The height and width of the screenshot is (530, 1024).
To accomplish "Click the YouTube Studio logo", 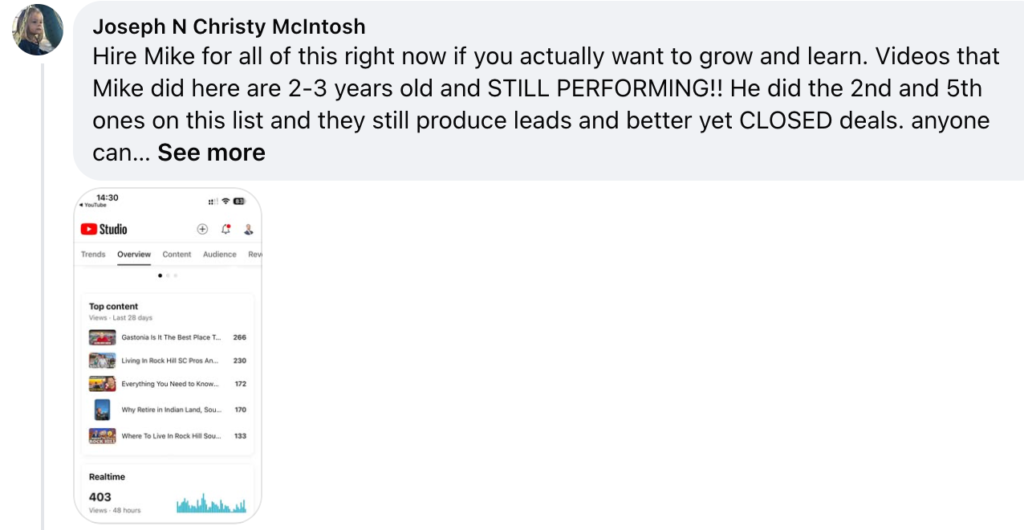I will [x=104, y=229].
